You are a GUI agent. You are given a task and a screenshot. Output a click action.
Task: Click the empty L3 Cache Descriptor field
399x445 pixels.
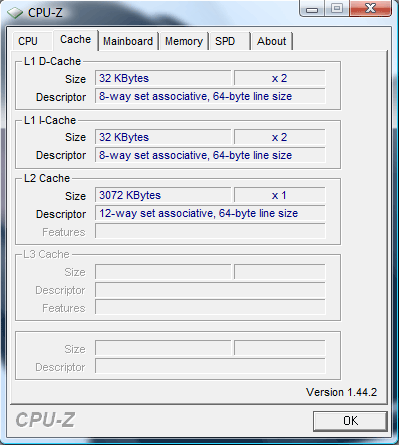(210, 290)
